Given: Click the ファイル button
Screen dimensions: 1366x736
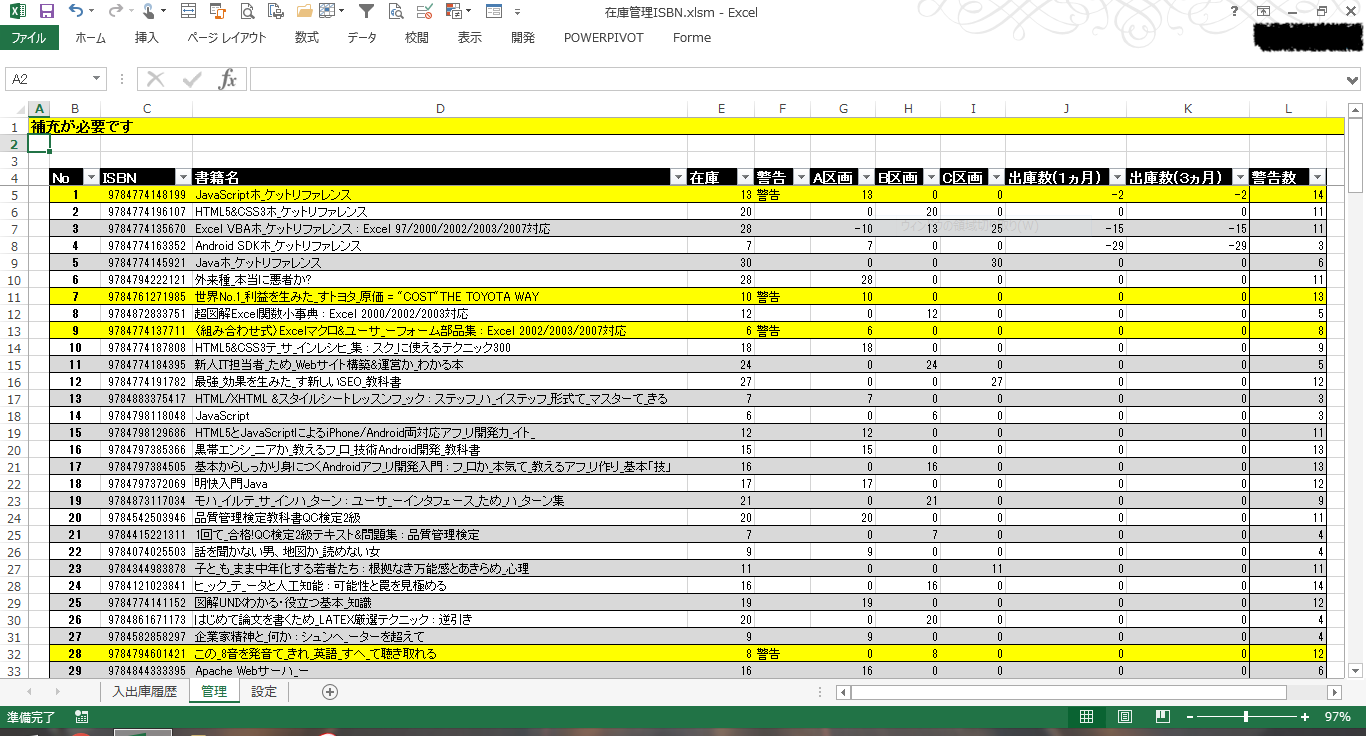Looking at the screenshot, I should pos(29,38).
